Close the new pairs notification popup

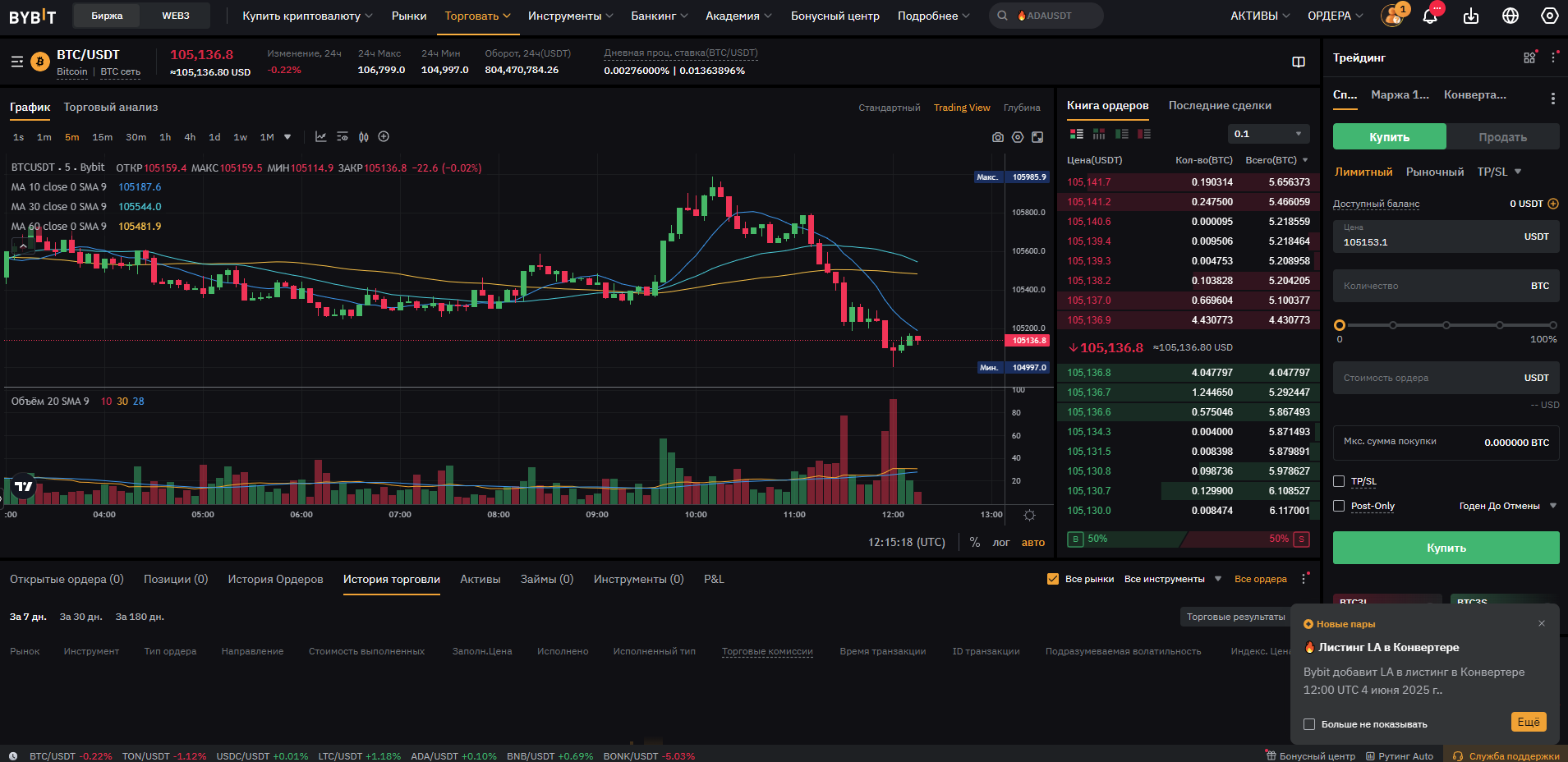tap(1542, 623)
